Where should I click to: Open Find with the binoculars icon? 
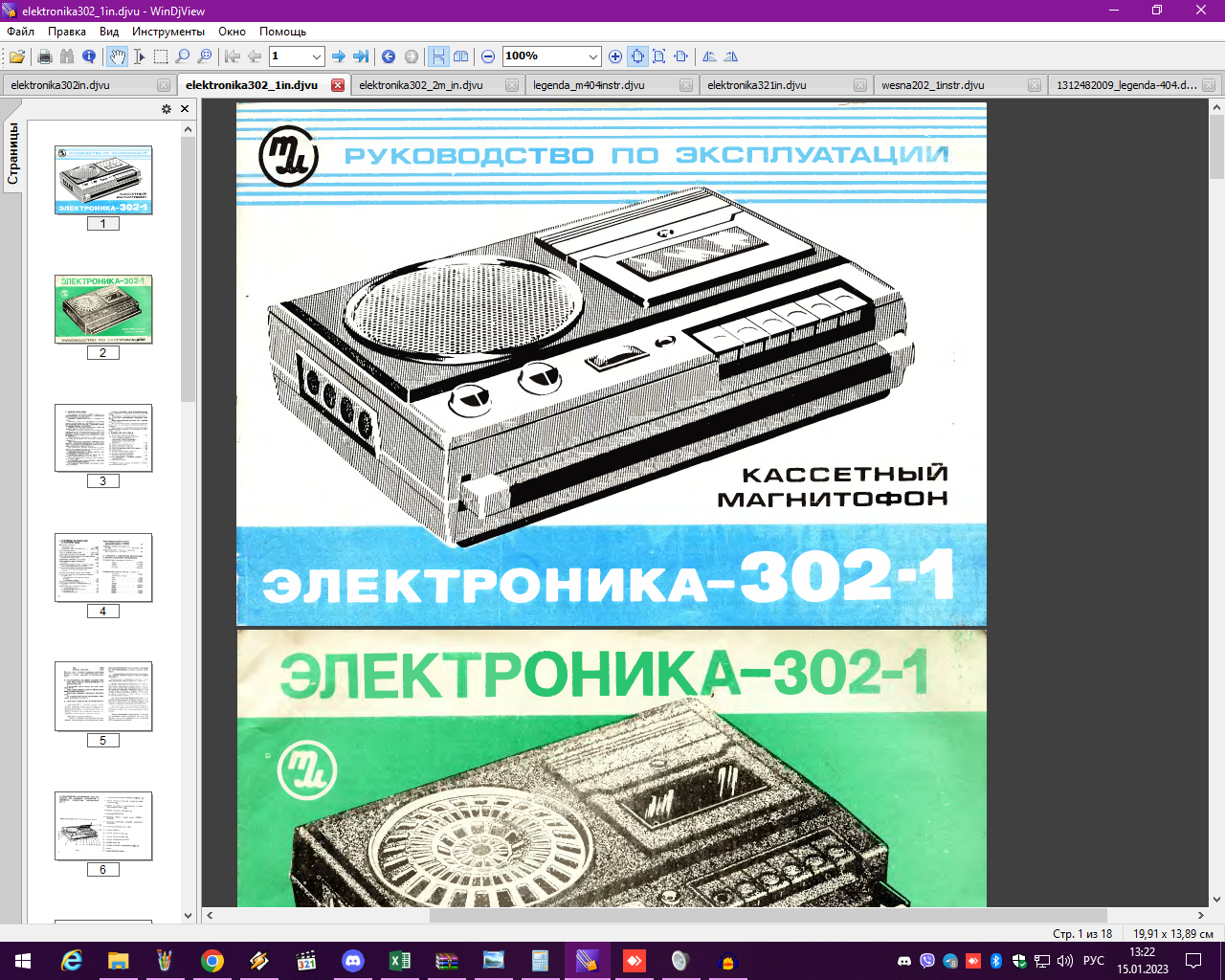[x=67, y=56]
